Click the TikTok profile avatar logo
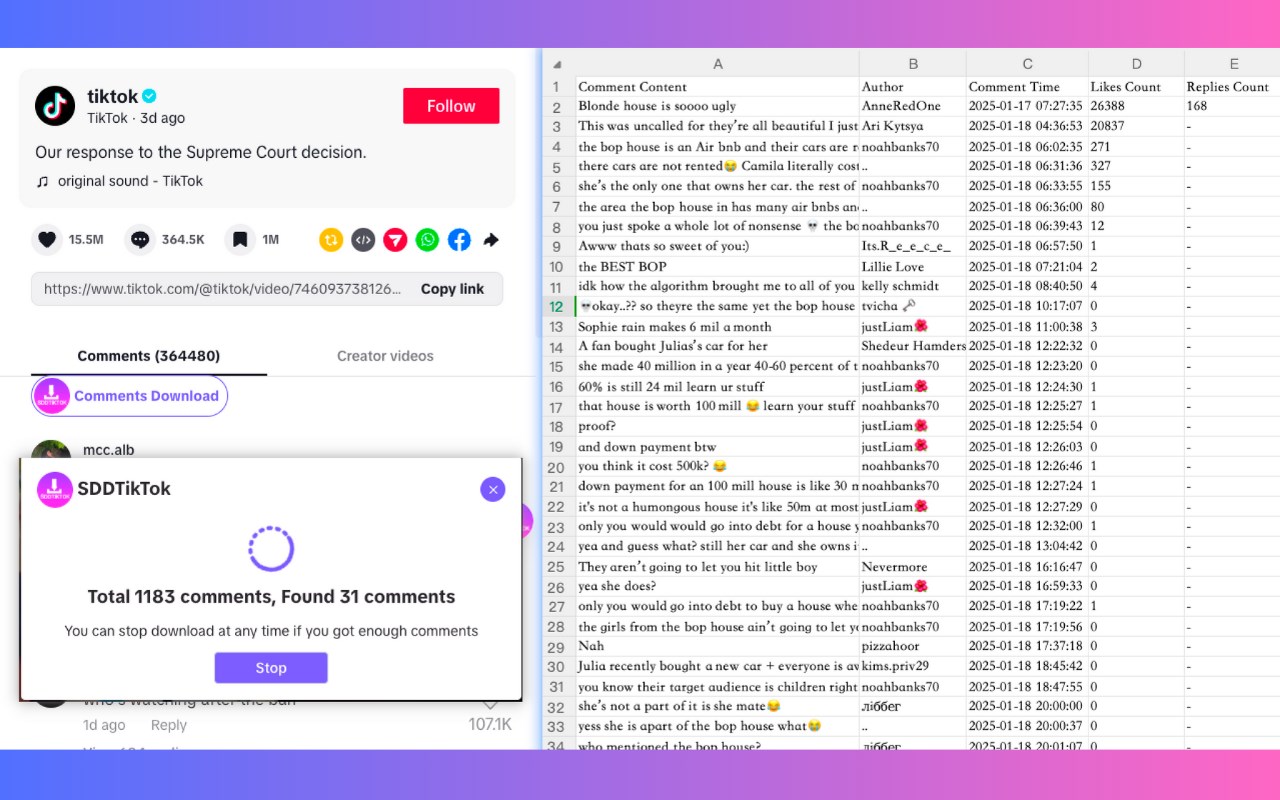This screenshot has height=800, width=1280. click(x=55, y=106)
